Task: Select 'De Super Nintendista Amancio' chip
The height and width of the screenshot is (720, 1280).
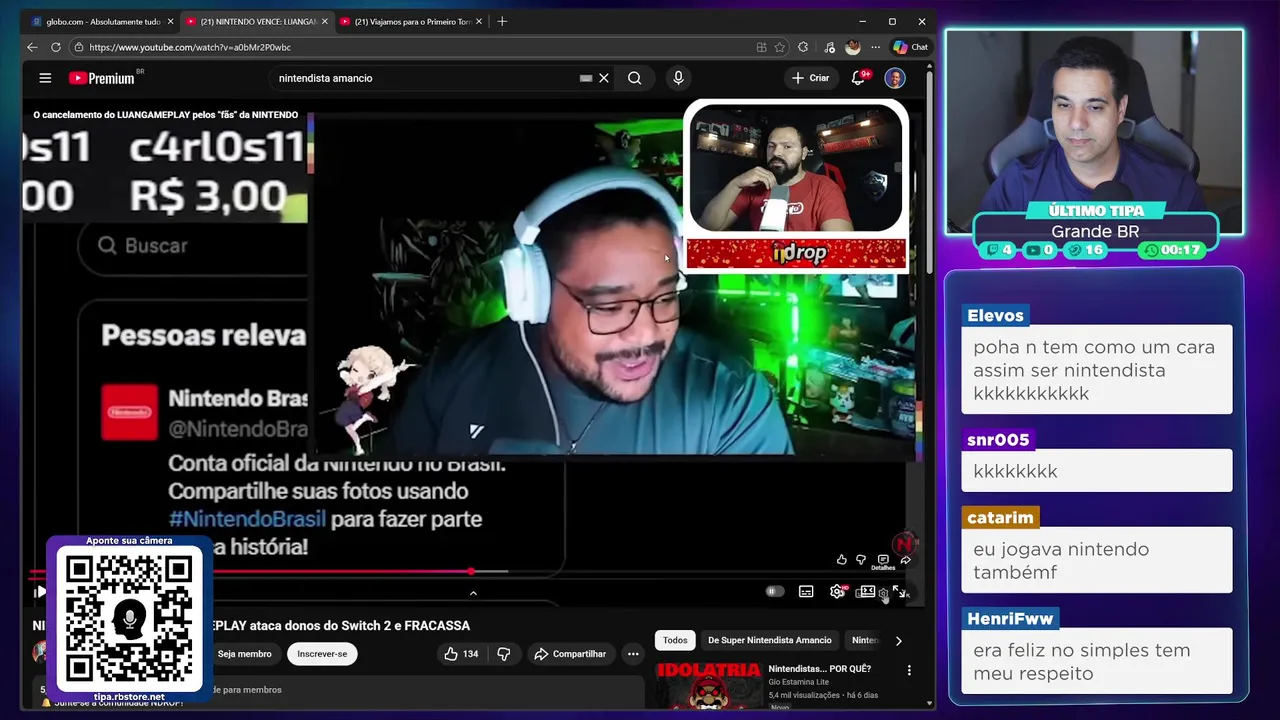Action: coord(769,640)
